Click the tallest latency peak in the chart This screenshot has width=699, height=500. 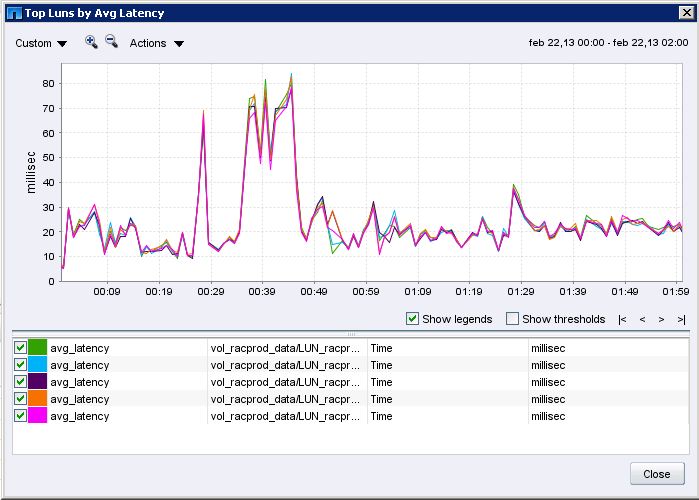point(290,76)
